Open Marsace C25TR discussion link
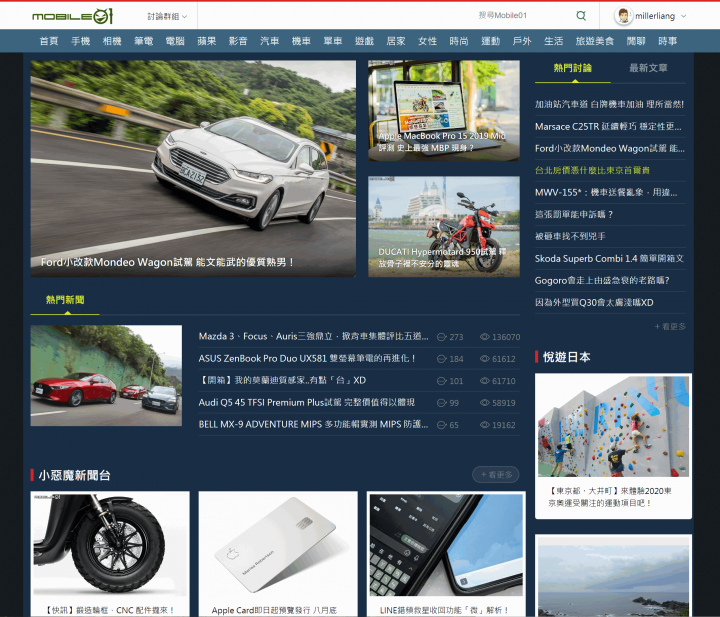720x617 pixels. click(x=608, y=127)
